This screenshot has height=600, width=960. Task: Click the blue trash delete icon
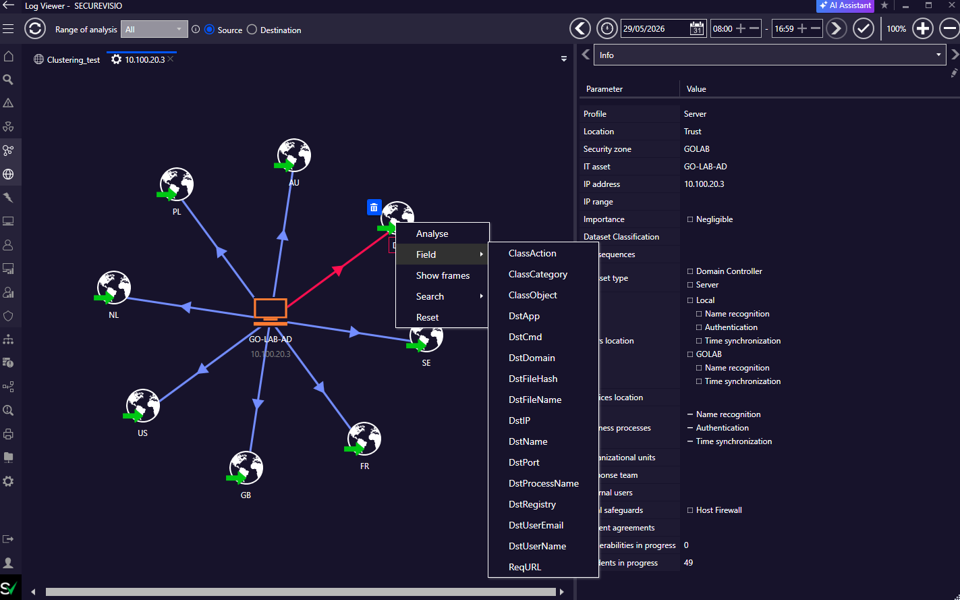pyautogui.click(x=374, y=208)
